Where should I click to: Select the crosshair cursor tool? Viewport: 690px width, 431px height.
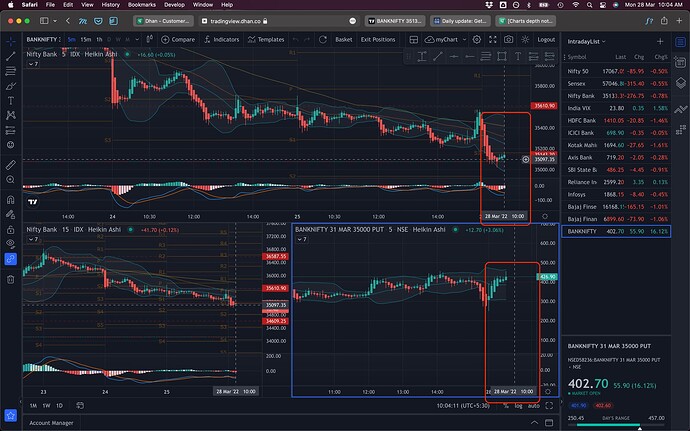click(x=11, y=41)
